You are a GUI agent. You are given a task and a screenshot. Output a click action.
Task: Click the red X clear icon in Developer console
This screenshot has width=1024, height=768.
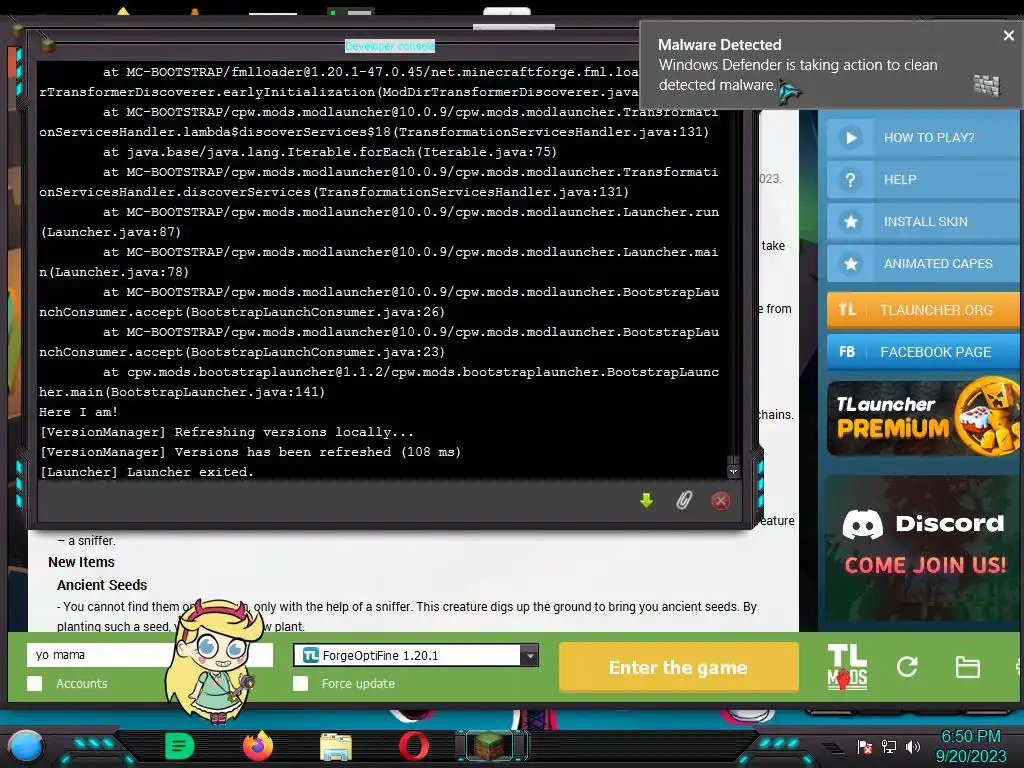click(721, 501)
